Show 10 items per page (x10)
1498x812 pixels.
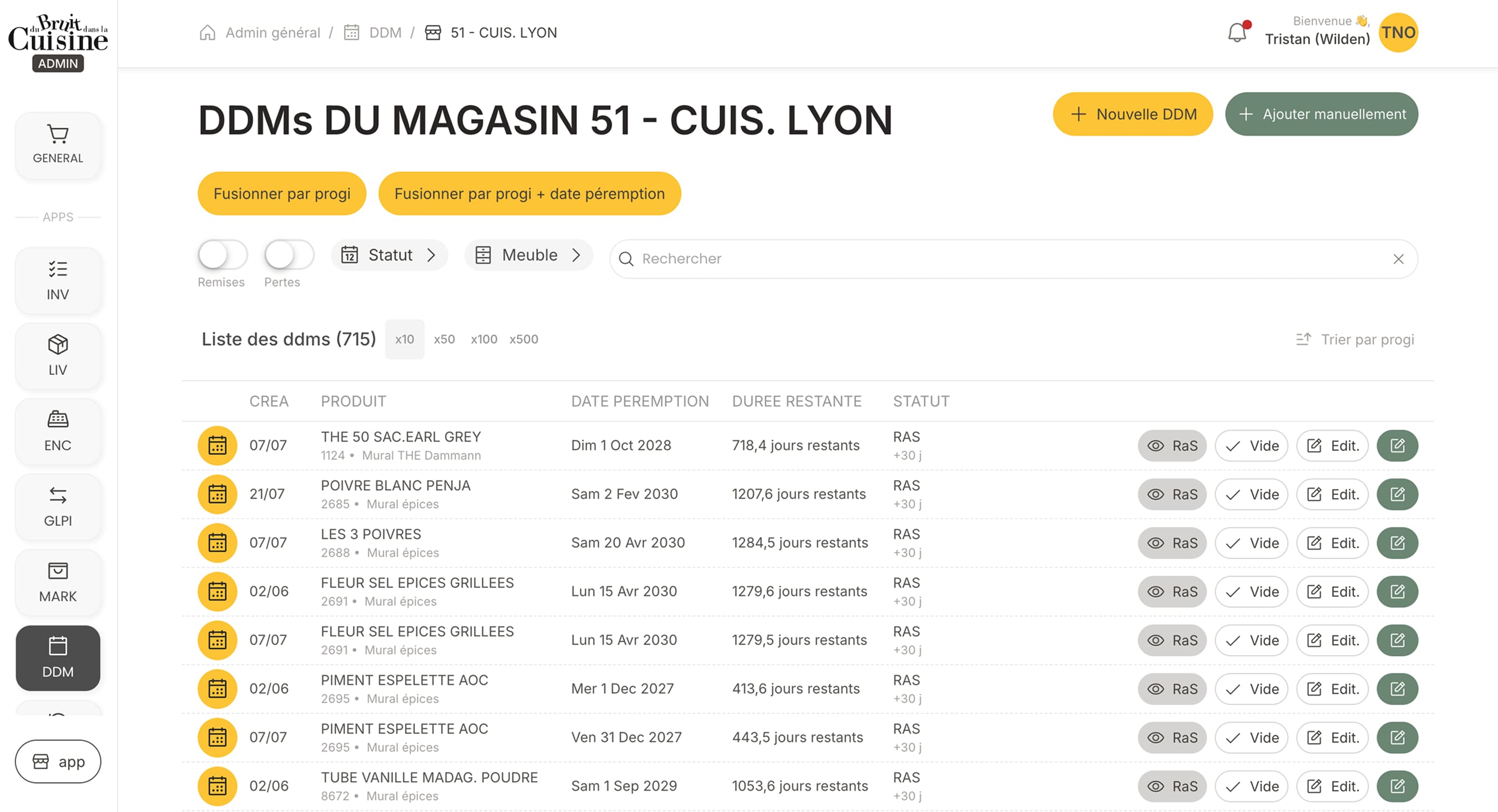point(405,339)
